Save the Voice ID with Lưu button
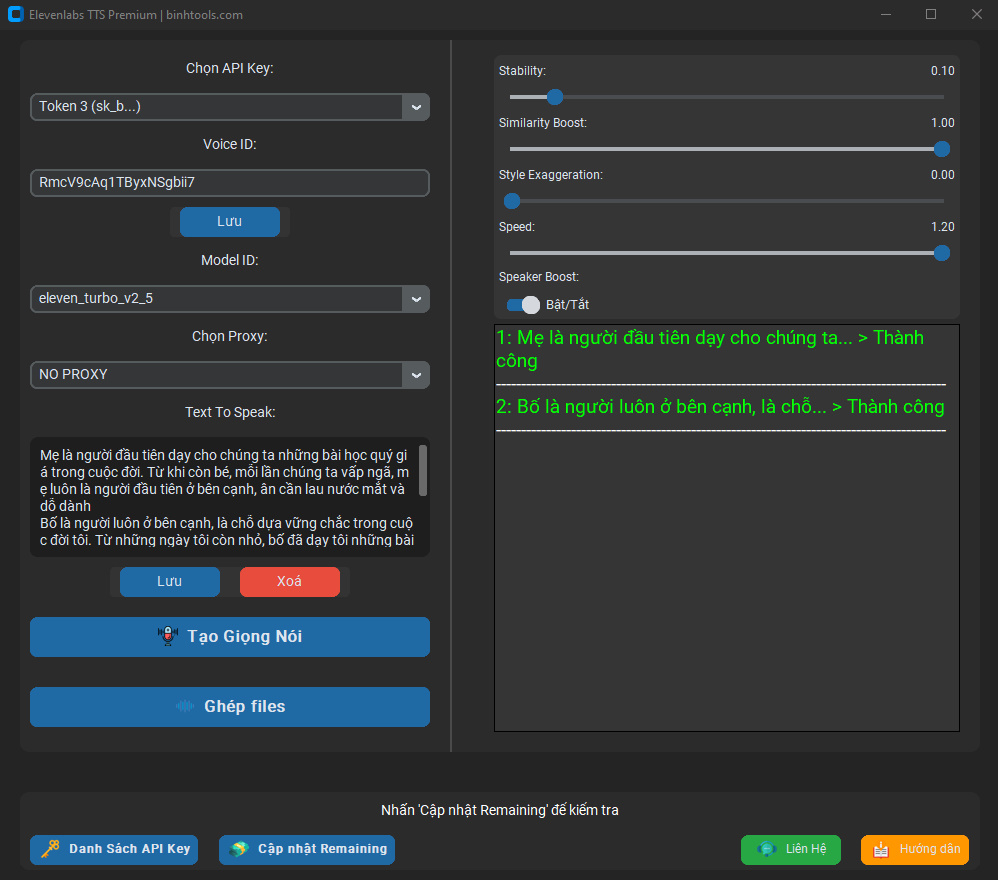Viewport: 998px width, 880px height. click(229, 221)
